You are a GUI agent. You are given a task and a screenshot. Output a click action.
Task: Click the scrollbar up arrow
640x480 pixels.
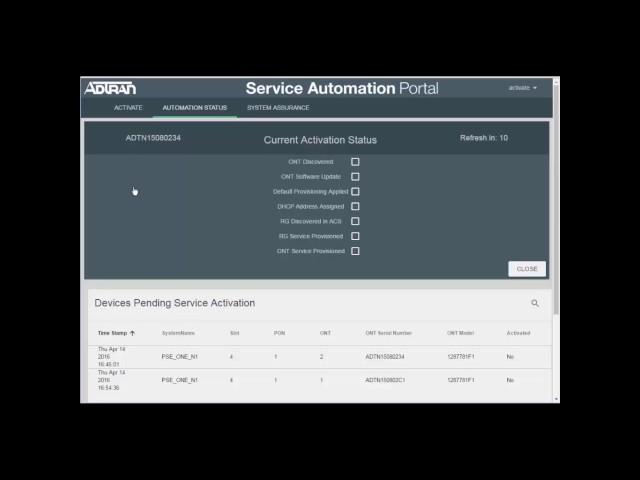pos(556,81)
